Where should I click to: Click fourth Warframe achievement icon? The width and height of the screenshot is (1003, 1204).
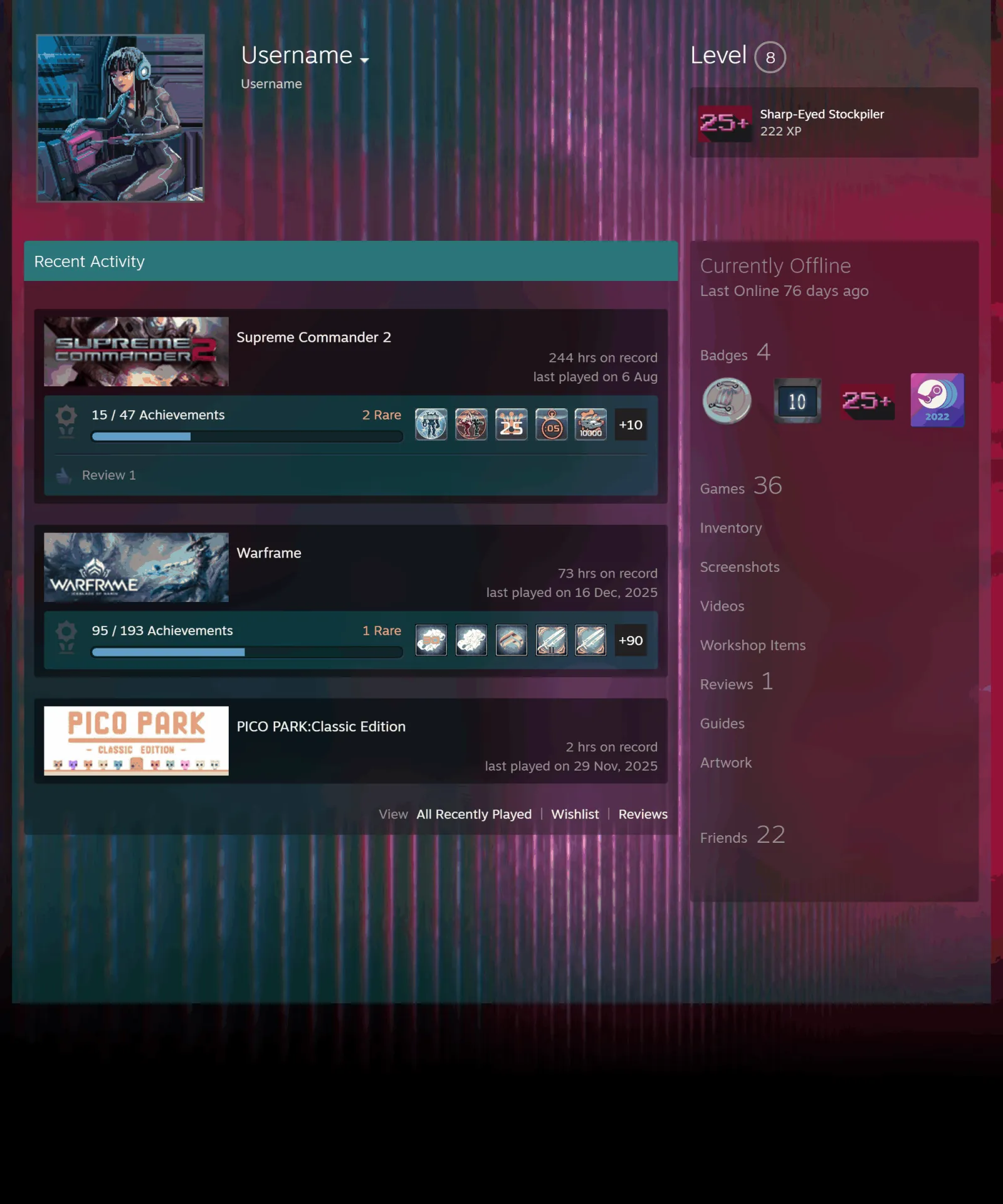click(x=552, y=640)
